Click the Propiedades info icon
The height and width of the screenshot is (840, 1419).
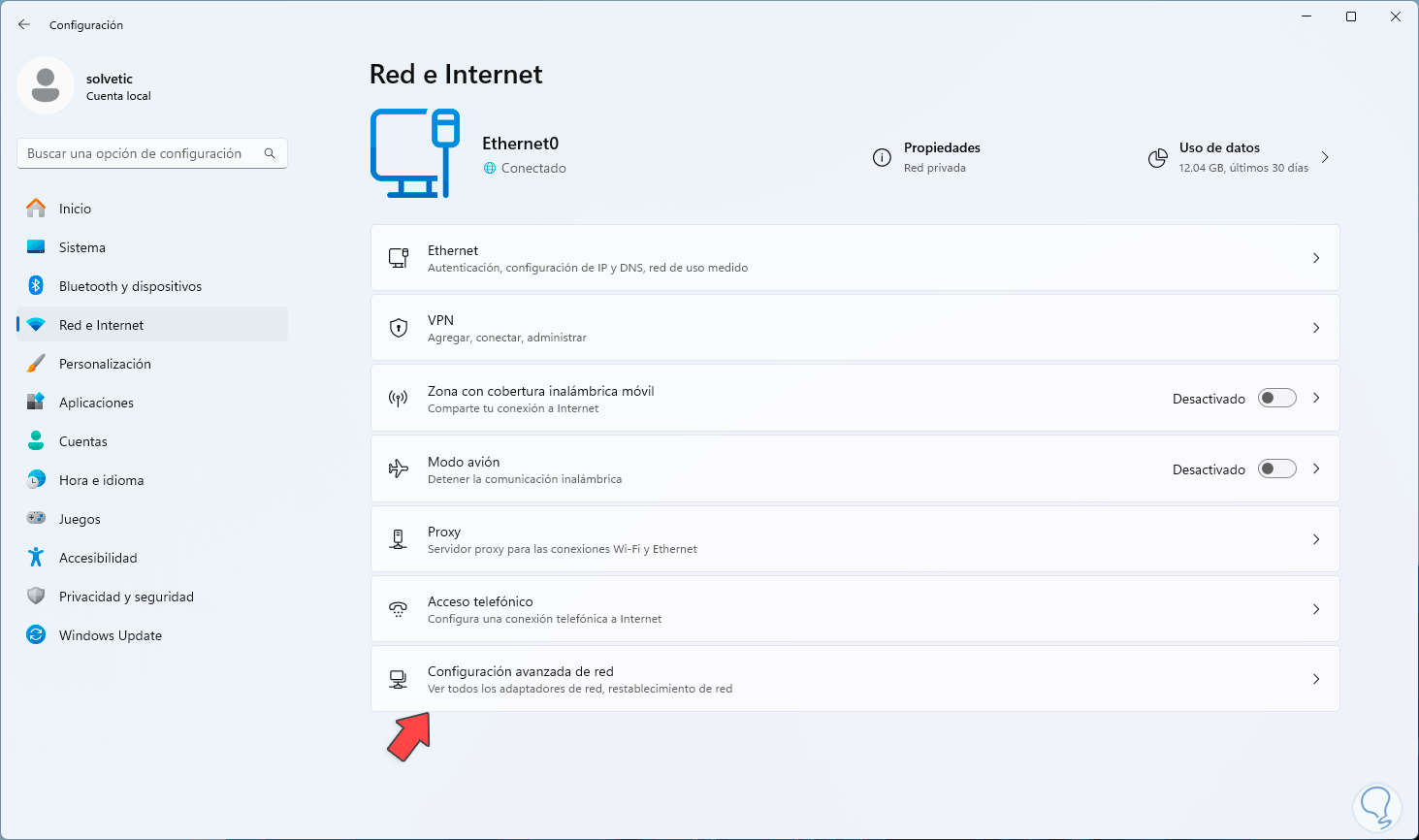[882, 157]
